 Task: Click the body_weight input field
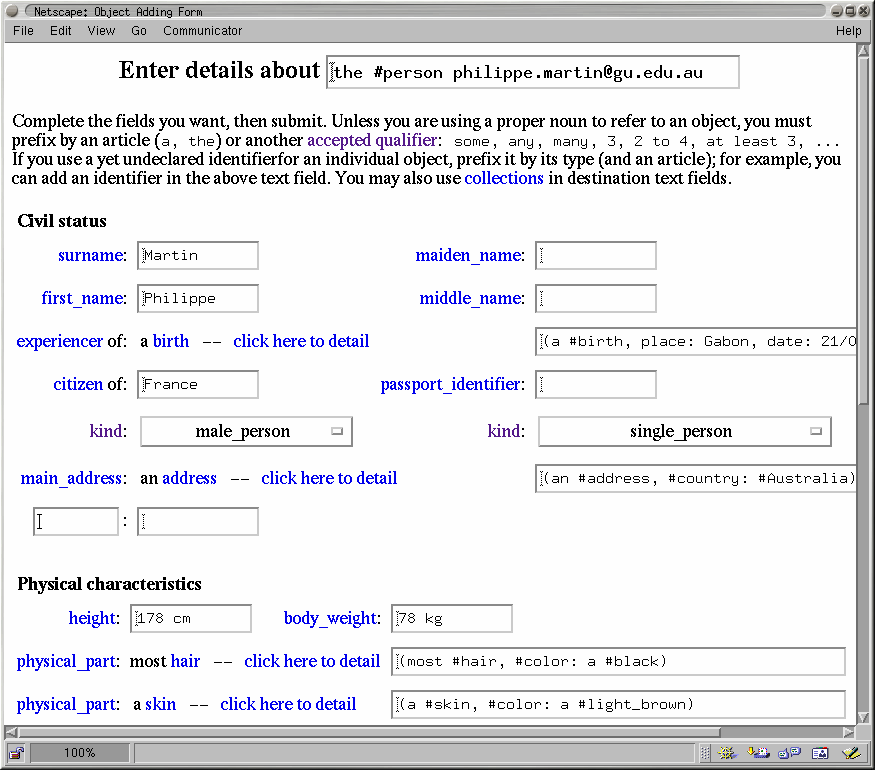click(x=452, y=618)
